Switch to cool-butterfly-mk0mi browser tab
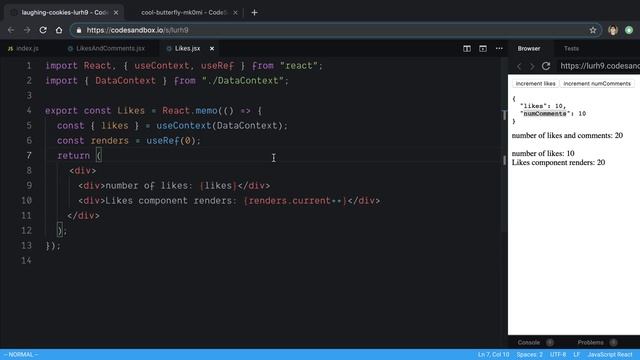 pyautogui.click(x=184, y=13)
